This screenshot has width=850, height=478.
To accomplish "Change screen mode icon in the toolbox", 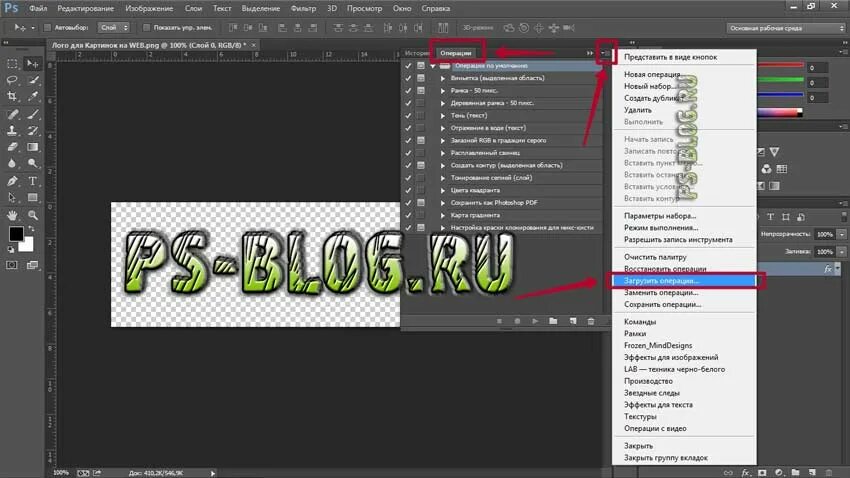I will 33,265.
